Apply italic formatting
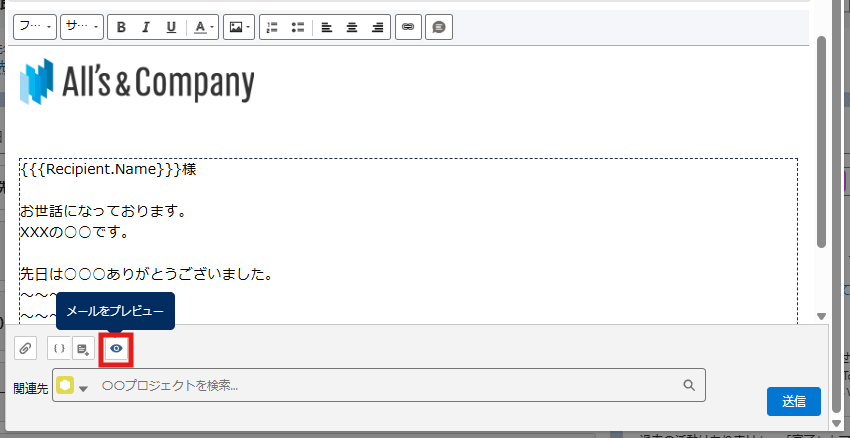Screen dimensions: 850x438 [146, 27]
